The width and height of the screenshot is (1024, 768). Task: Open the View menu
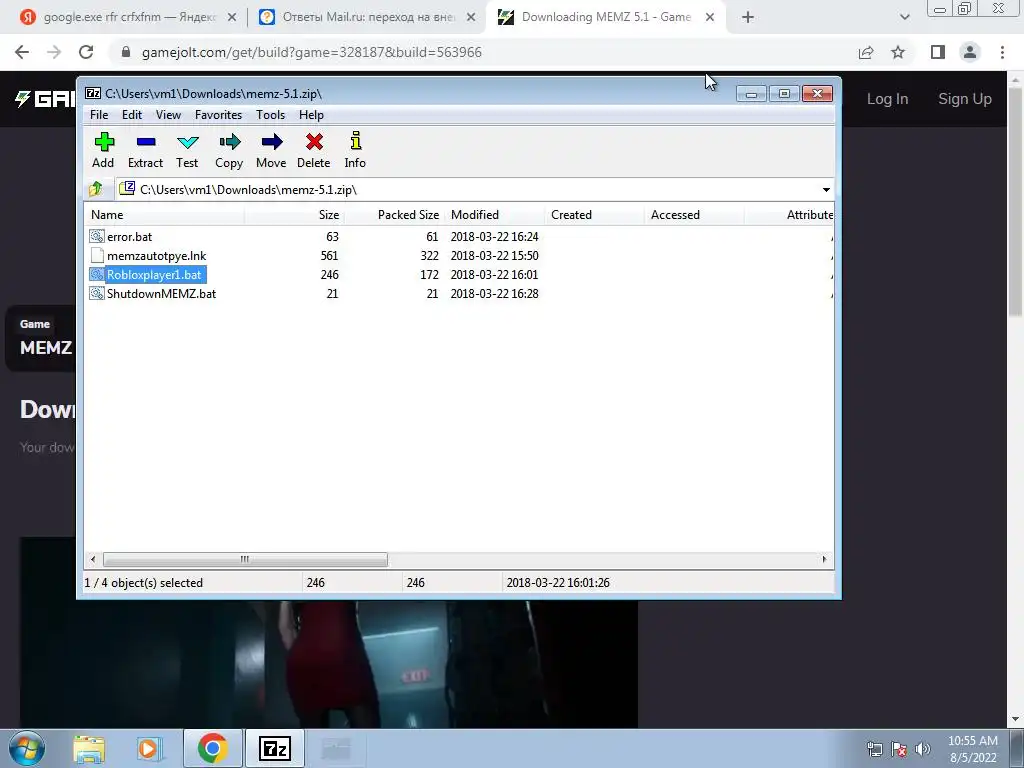pyautogui.click(x=168, y=115)
